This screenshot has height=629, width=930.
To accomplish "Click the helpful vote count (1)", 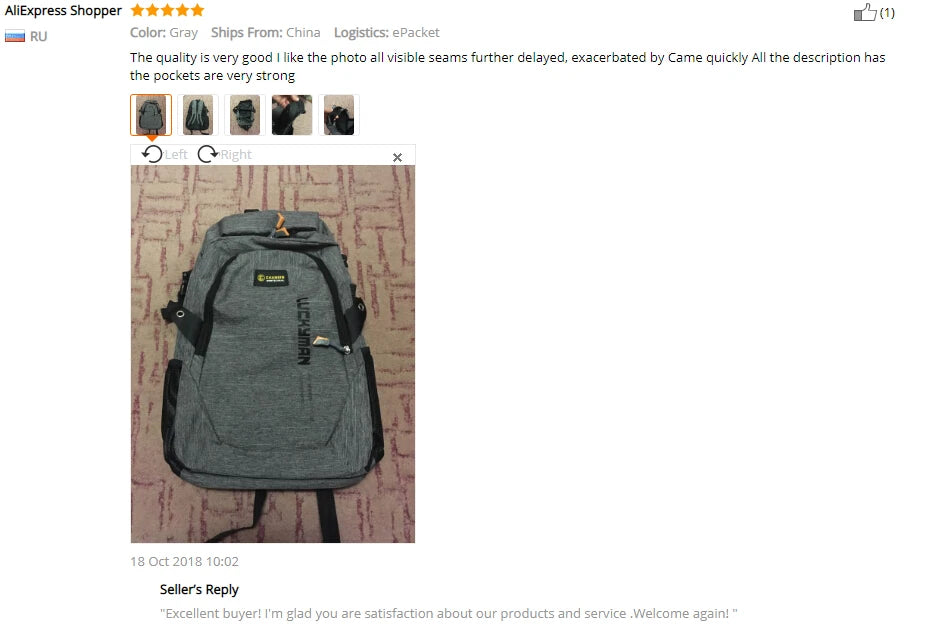I will [887, 12].
